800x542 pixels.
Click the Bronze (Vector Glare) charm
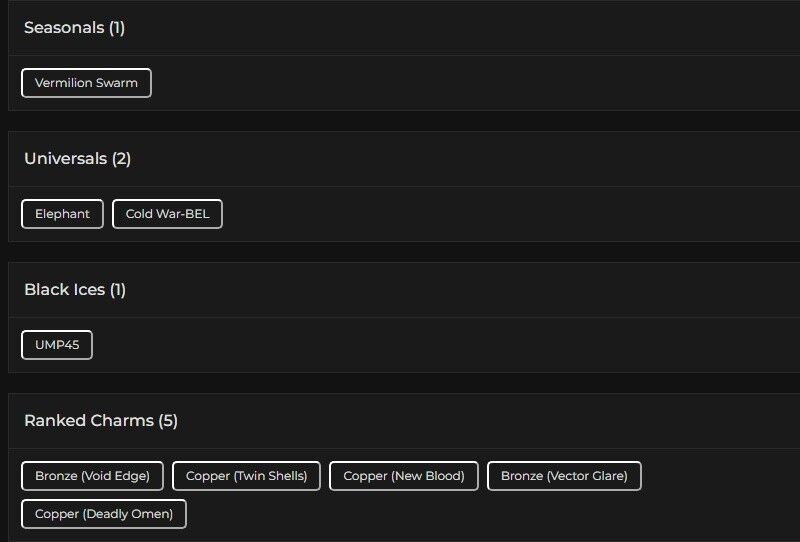(564, 476)
